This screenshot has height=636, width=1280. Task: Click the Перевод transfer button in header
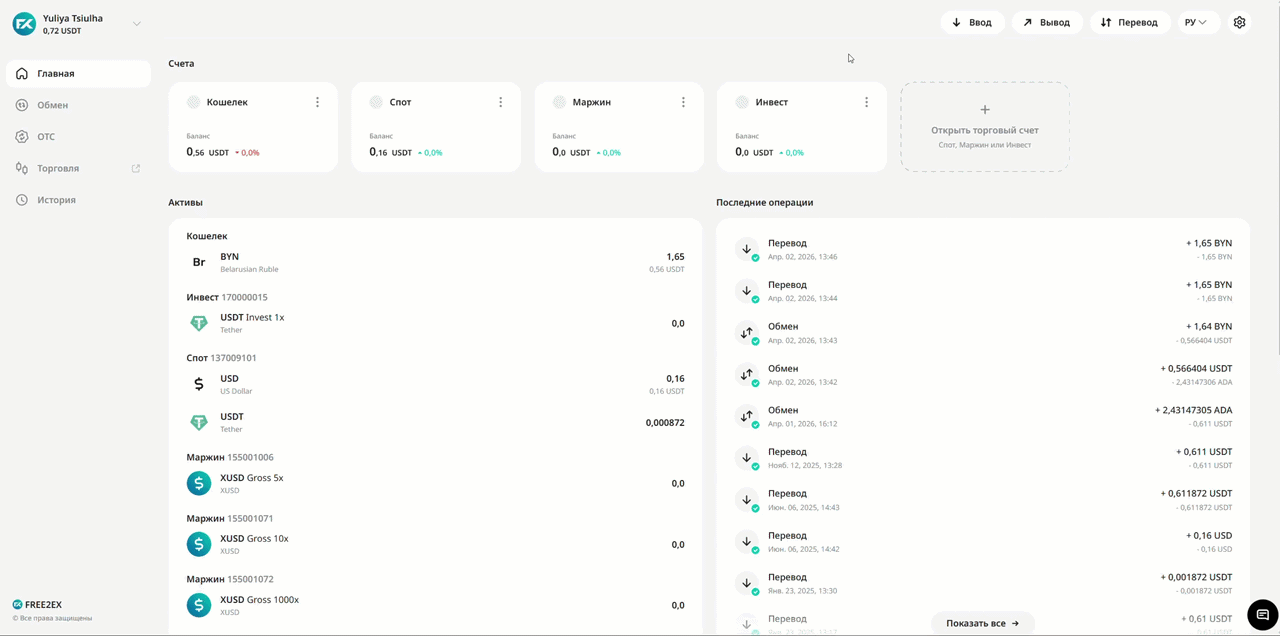point(1129,22)
